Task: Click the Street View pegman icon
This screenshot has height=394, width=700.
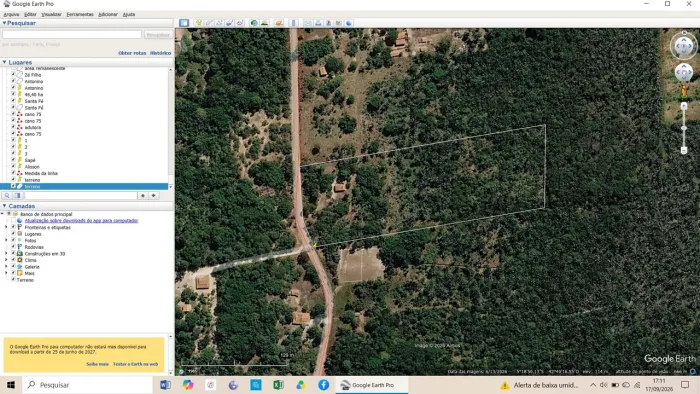Action: [x=683, y=91]
